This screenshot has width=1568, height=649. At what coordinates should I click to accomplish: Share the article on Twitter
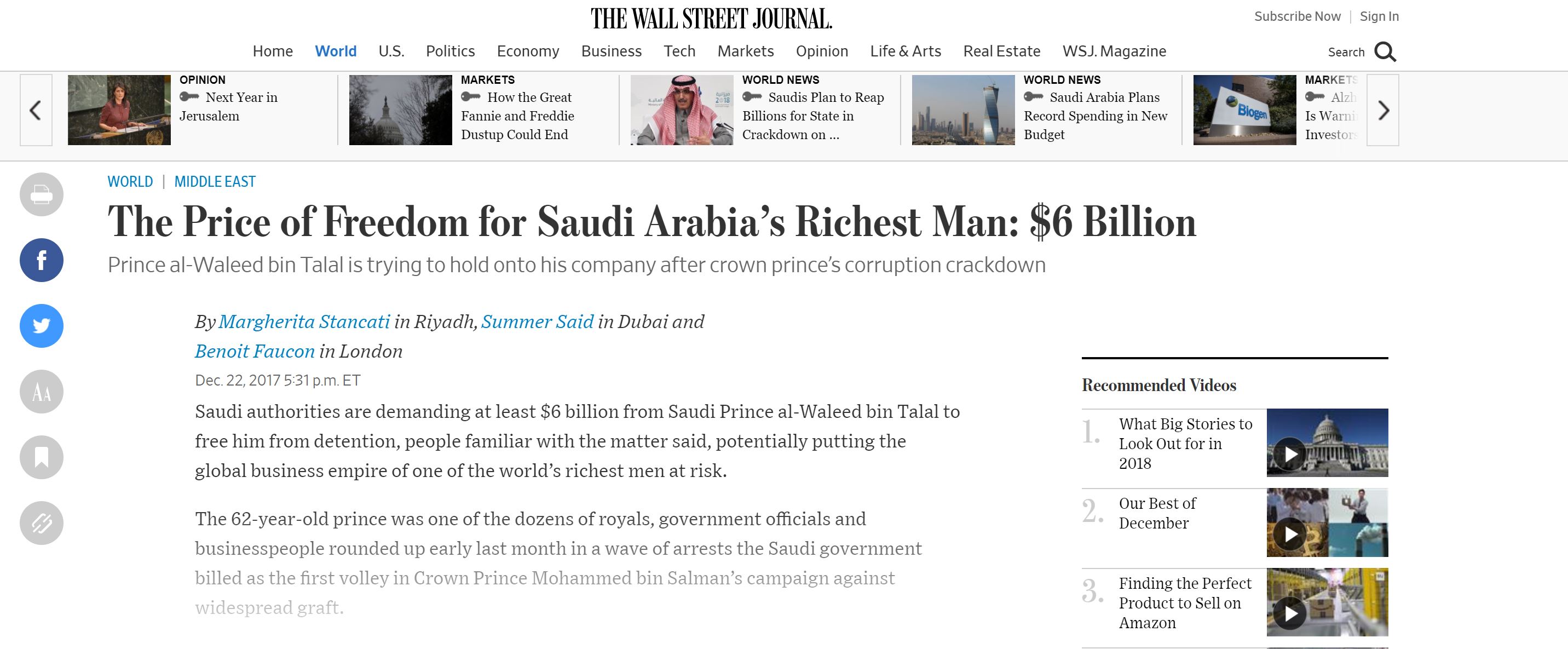[42, 326]
